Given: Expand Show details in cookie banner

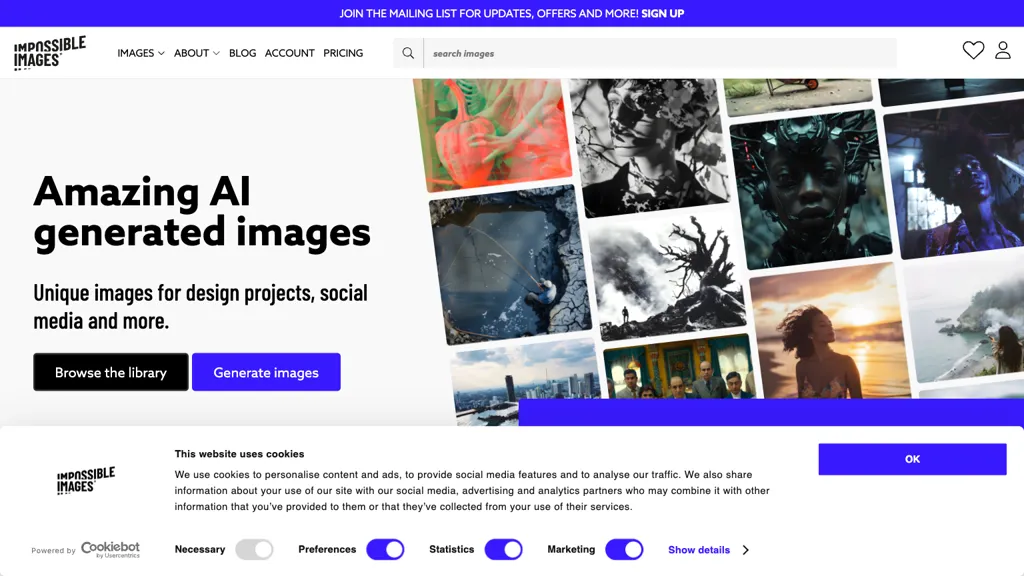Looking at the screenshot, I should pyautogui.click(x=708, y=550).
